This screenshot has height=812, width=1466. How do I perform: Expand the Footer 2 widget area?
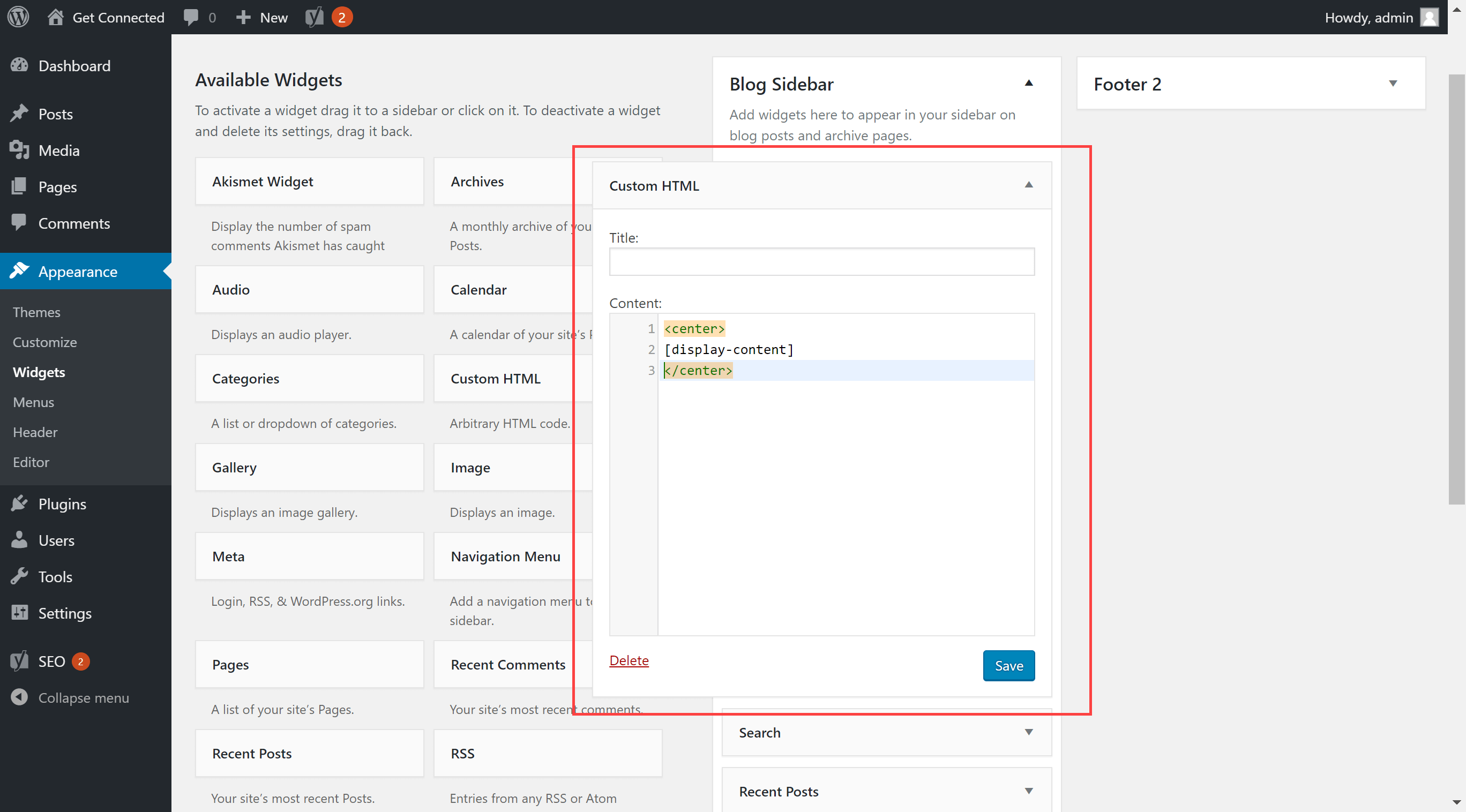[x=1393, y=84]
